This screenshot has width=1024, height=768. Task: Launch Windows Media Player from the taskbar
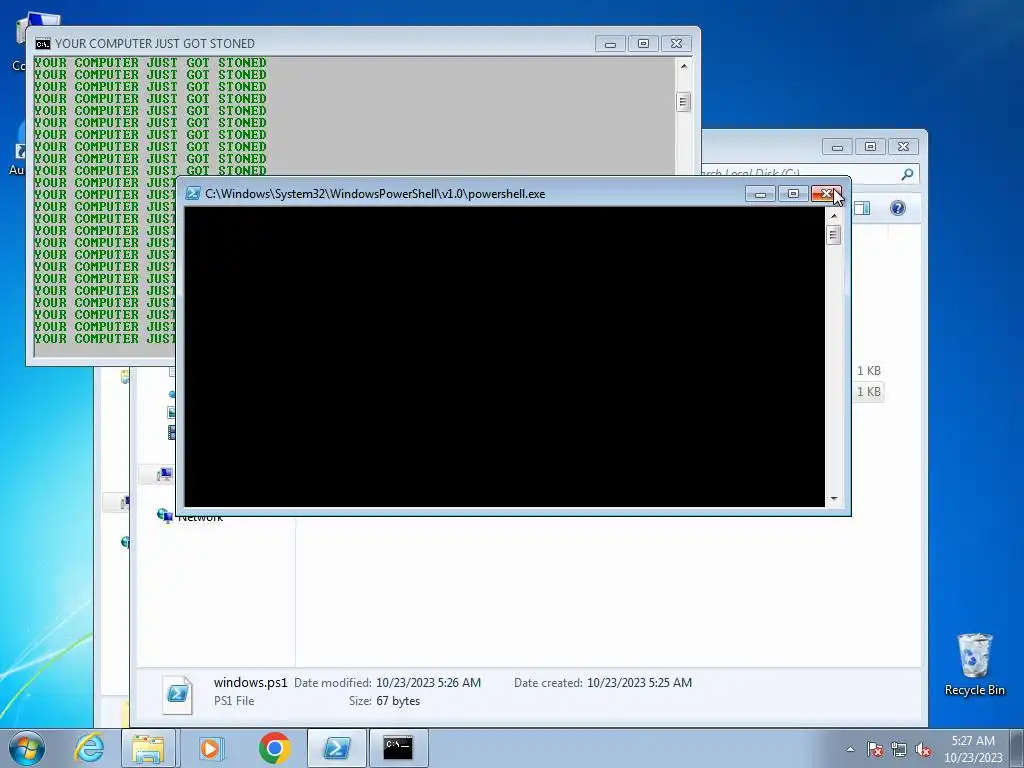tap(210, 748)
